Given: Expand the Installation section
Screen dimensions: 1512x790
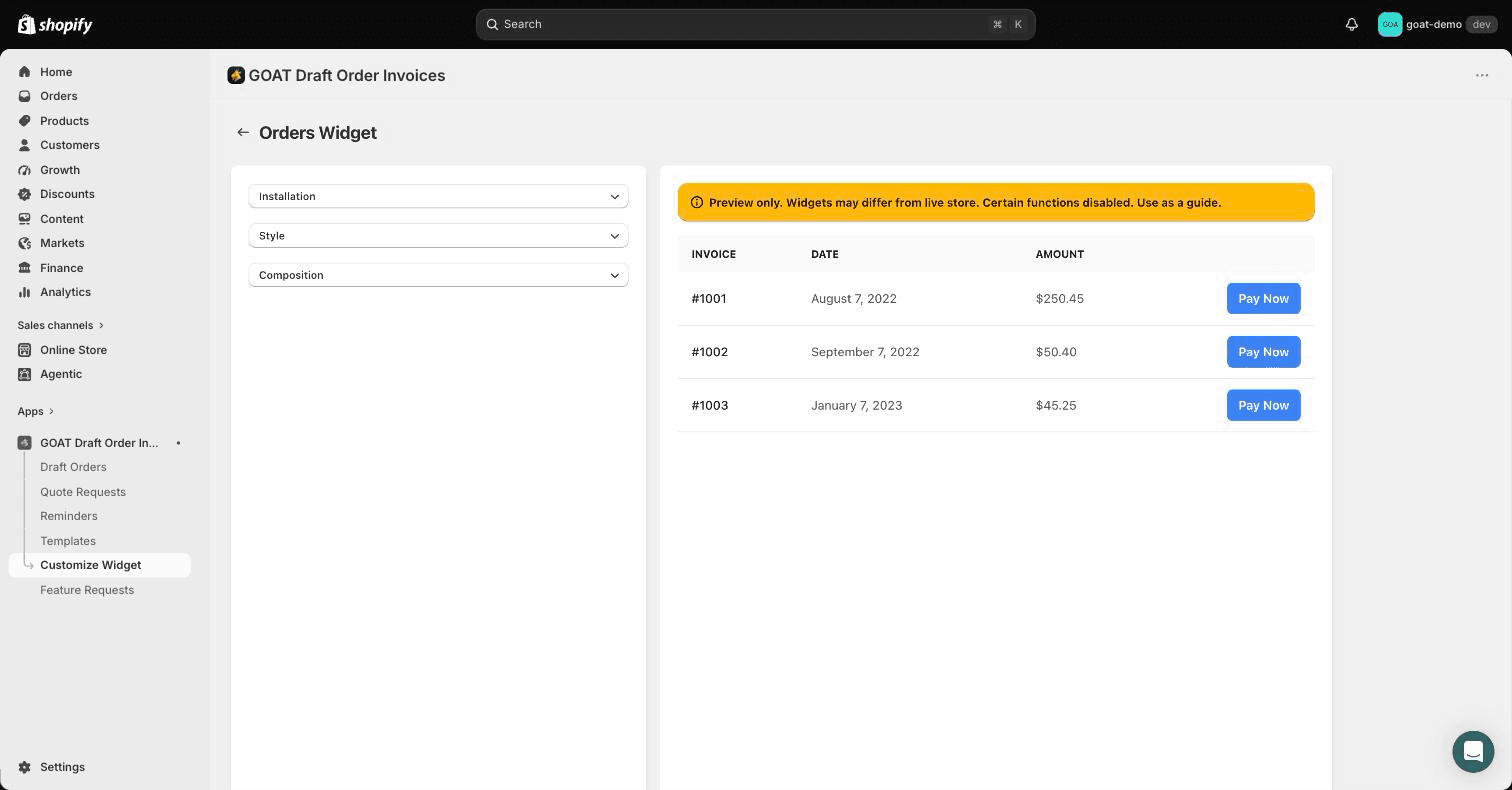Looking at the screenshot, I should 438,196.
